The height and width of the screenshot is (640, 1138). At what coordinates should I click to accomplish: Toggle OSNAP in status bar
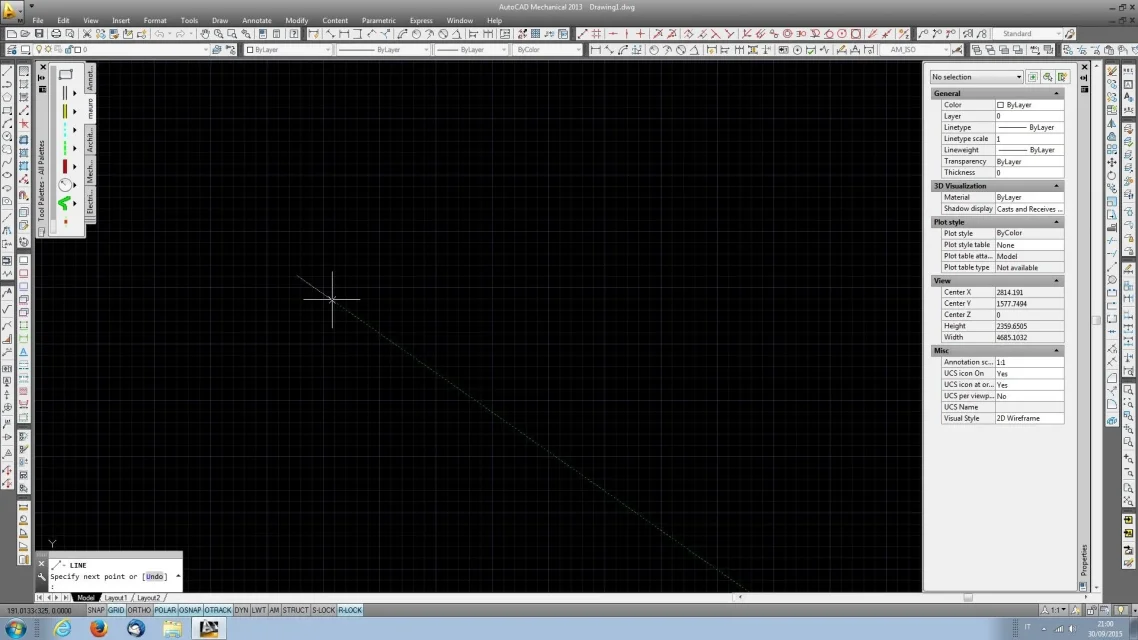tap(190, 610)
